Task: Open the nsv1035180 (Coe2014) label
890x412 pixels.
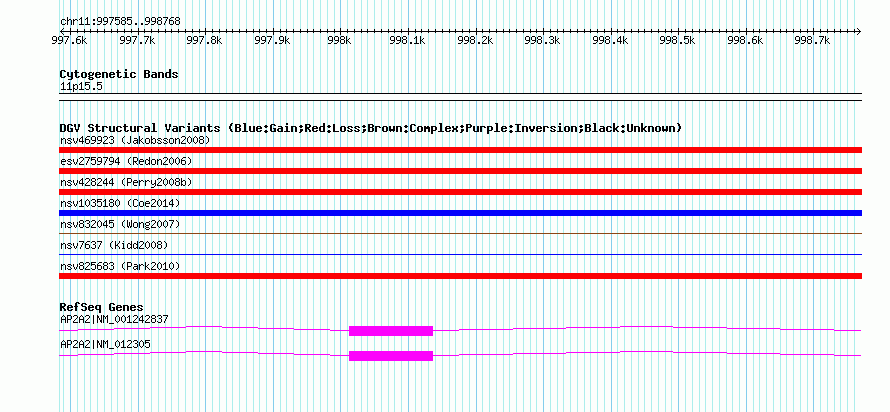Action: point(119,203)
